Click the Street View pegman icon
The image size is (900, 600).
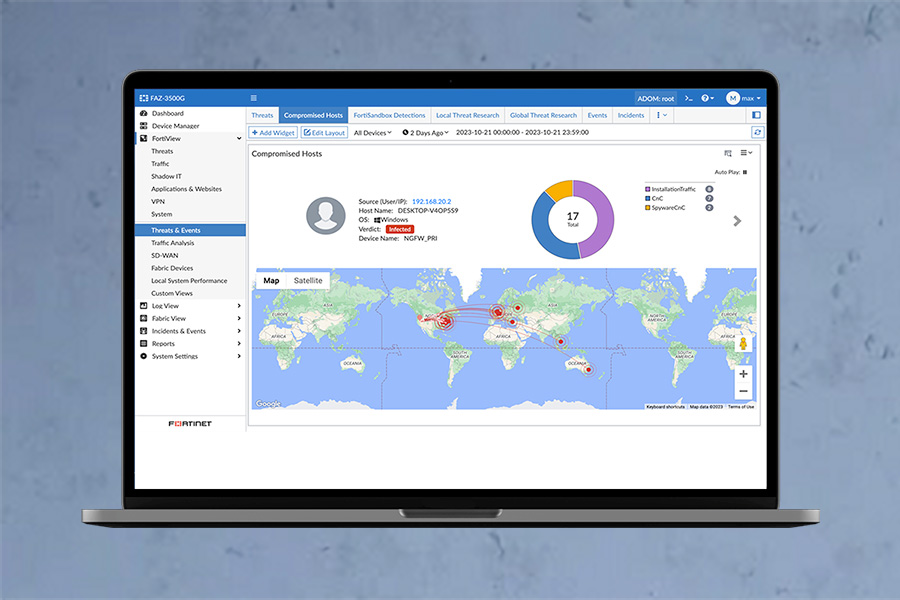(x=743, y=344)
